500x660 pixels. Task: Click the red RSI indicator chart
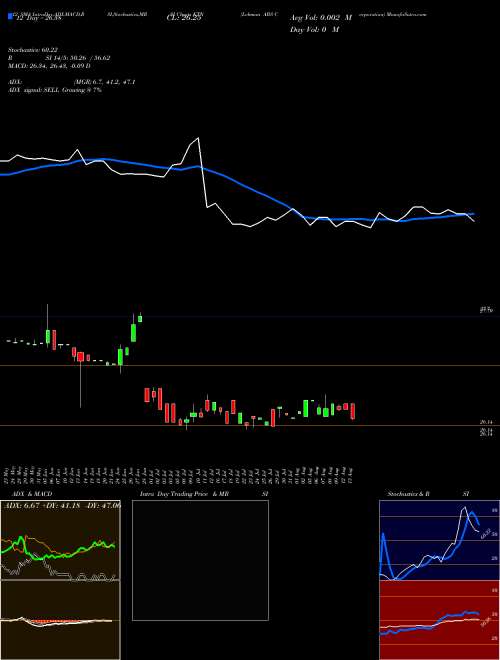point(439,620)
